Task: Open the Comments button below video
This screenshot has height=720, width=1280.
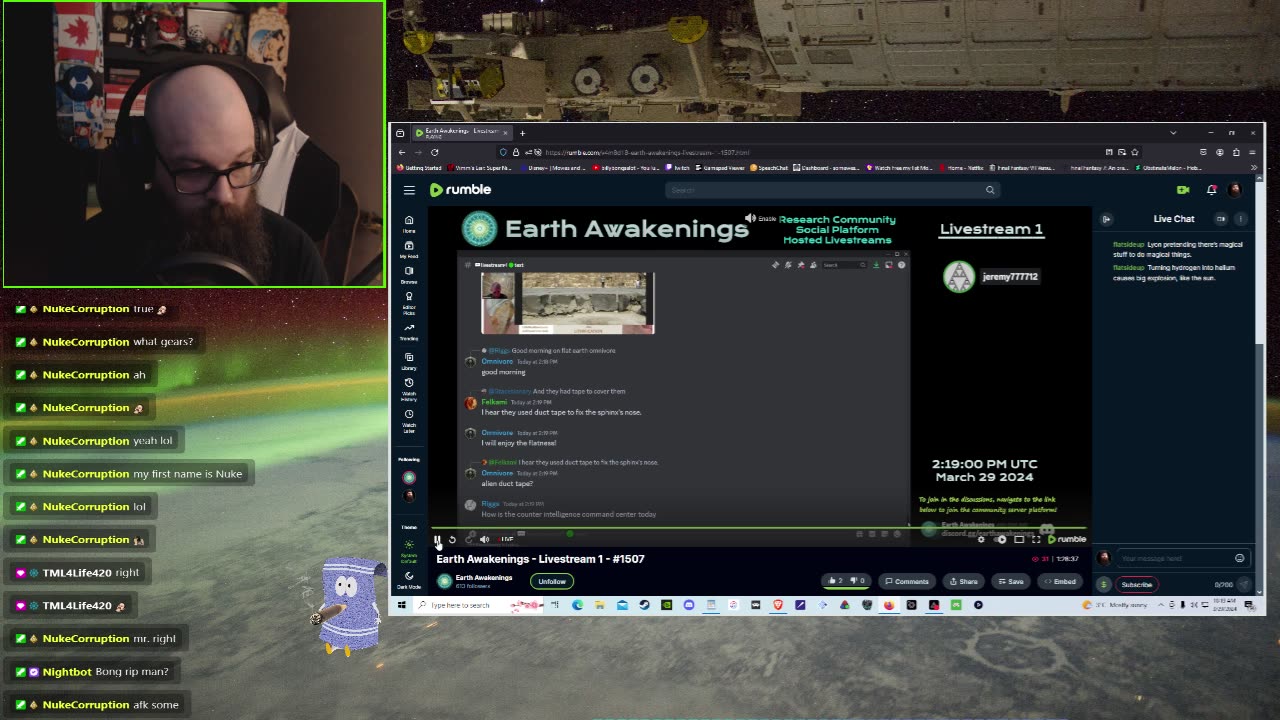Action: (907, 581)
